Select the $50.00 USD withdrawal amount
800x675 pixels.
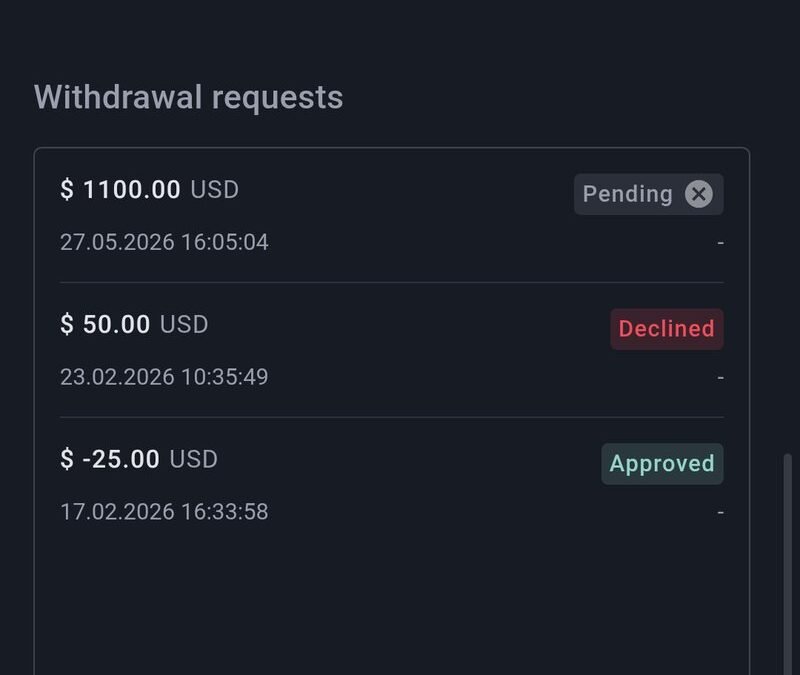134,324
